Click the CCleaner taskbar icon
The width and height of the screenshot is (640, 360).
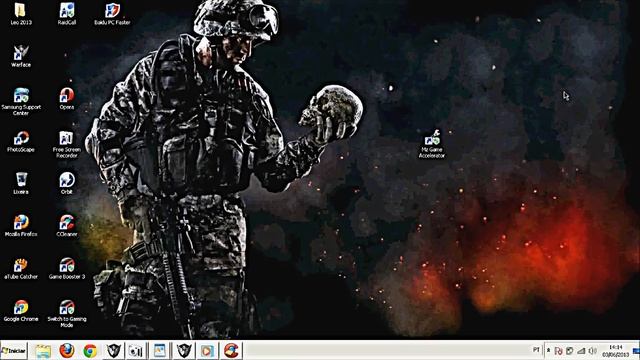(x=231, y=351)
